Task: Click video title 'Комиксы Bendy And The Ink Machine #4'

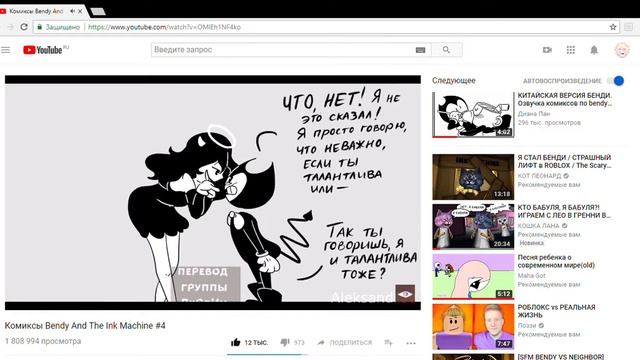Action: 85,325
